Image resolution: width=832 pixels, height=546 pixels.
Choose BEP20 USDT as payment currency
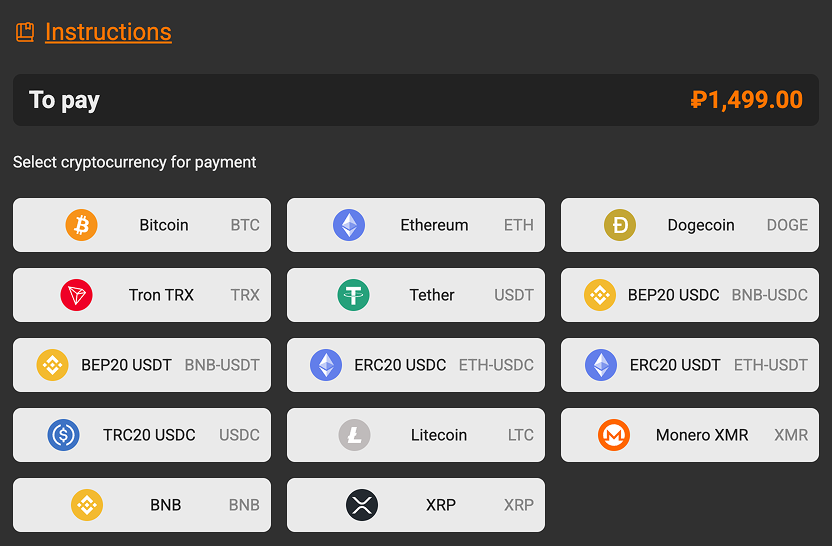141,365
